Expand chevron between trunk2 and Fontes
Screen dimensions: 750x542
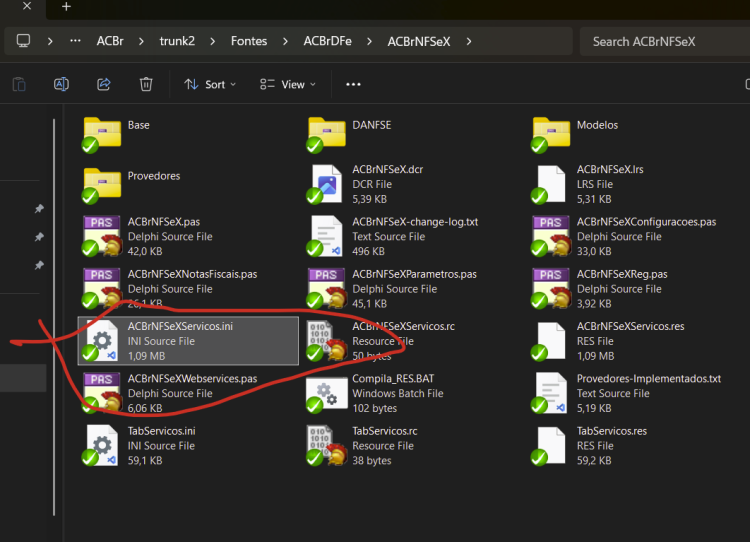[x=212, y=42]
